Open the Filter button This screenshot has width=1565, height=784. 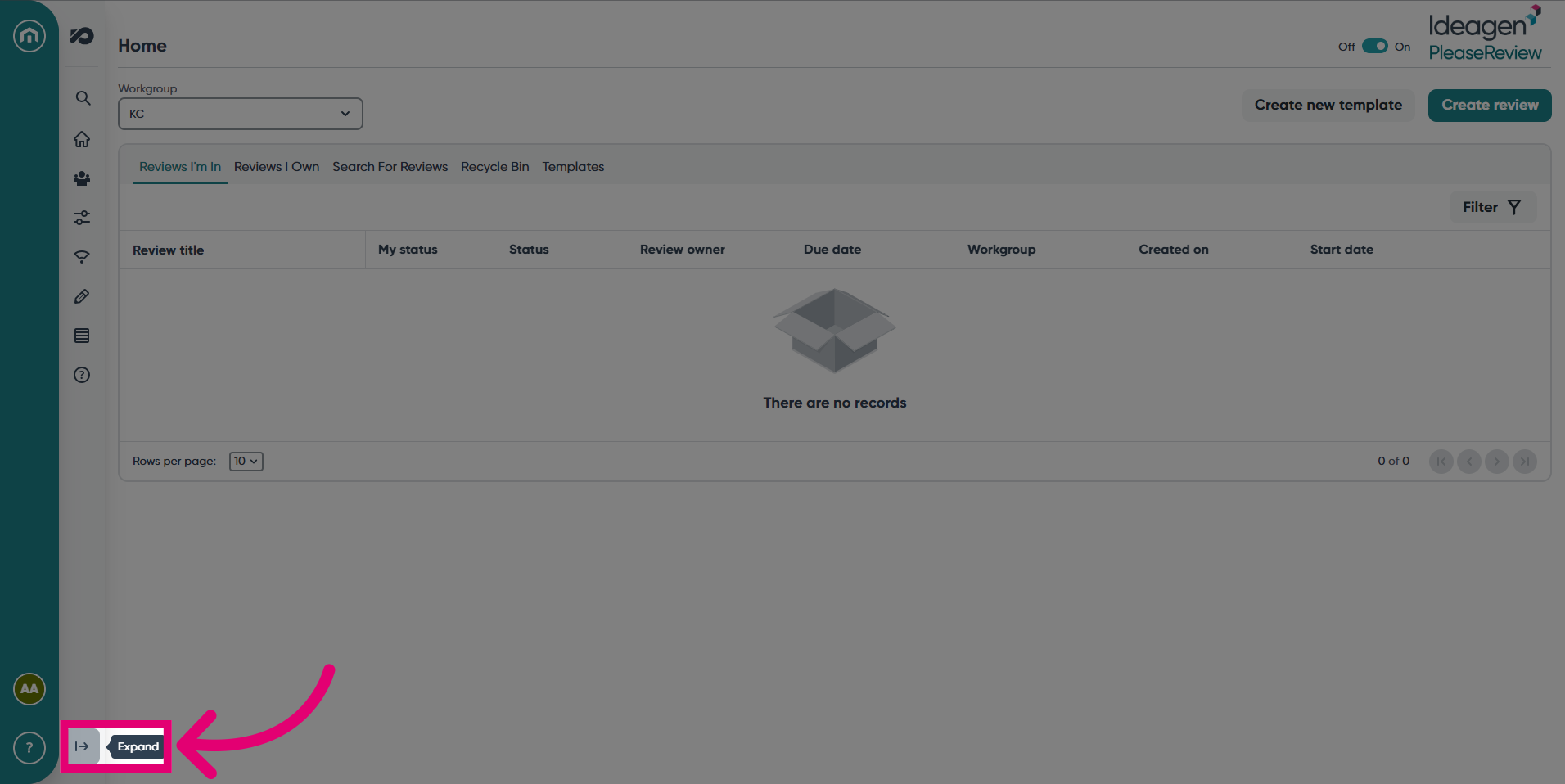coord(1493,208)
